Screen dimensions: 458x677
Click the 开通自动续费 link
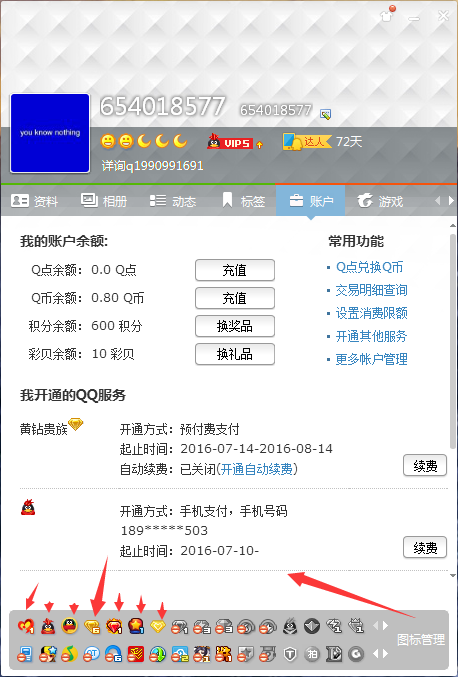pos(256,469)
